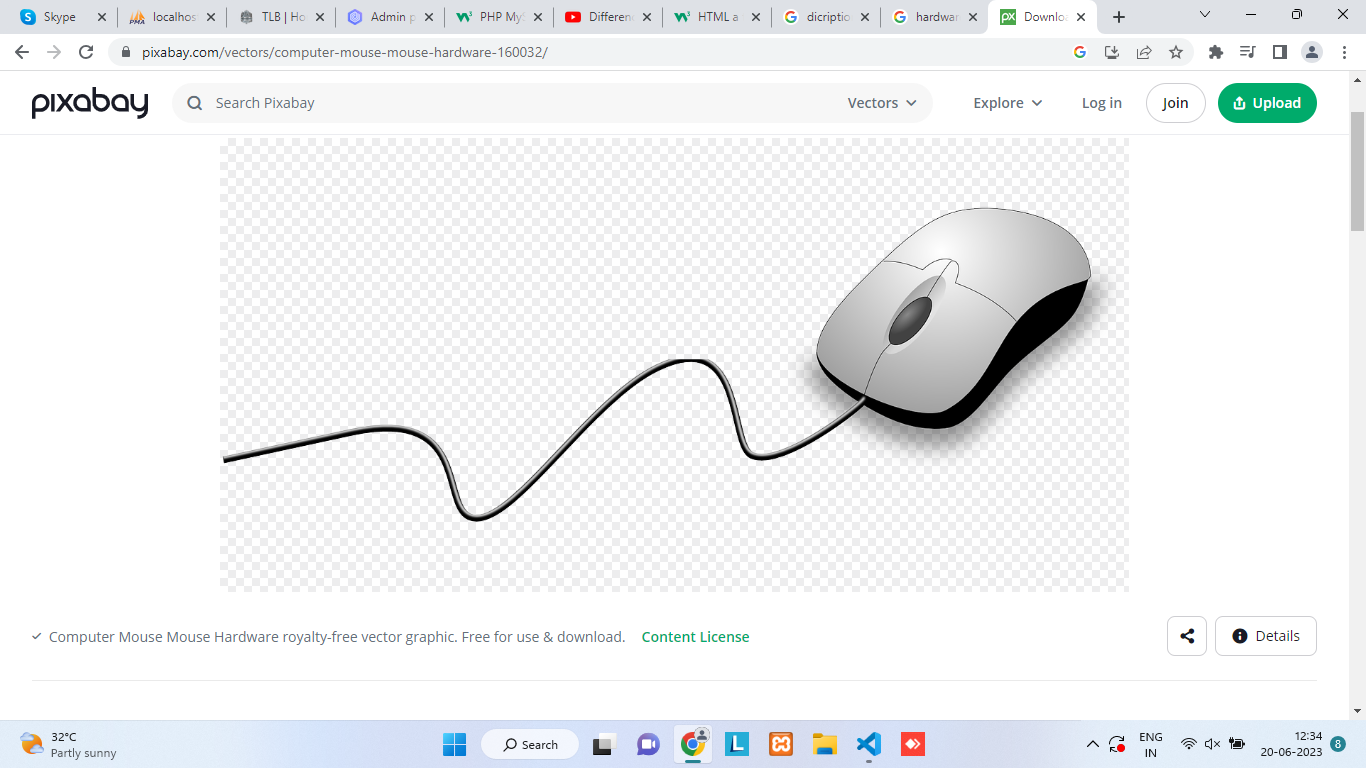
Task: Open the Chrome three-dot menu
Action: [x=1343, y=52]
